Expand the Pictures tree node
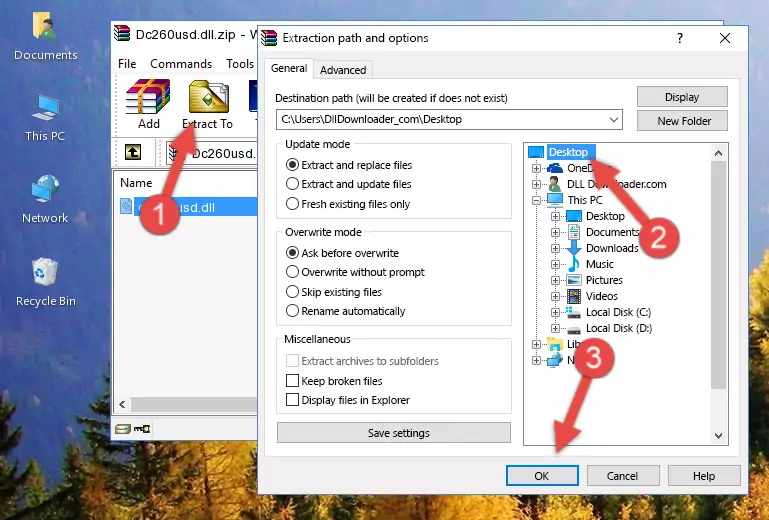This screenshot has width=769, height=520. (x=555, y=281)
